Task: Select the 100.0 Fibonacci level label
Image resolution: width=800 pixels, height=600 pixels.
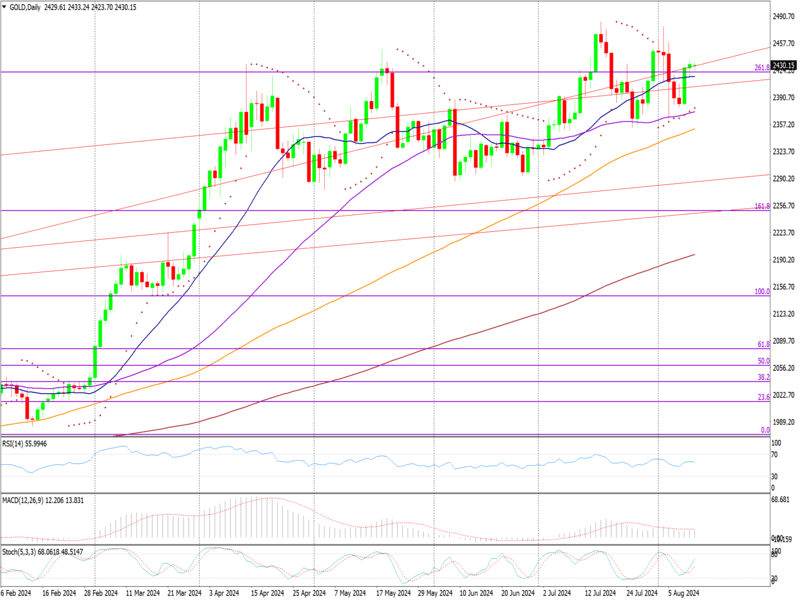Action: click(x=761, y=292)
